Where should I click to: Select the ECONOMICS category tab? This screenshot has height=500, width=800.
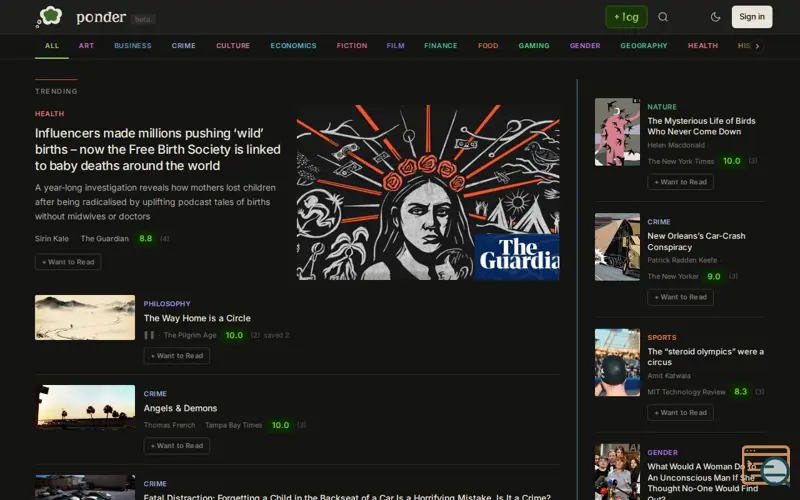click(x=293, y=46)
